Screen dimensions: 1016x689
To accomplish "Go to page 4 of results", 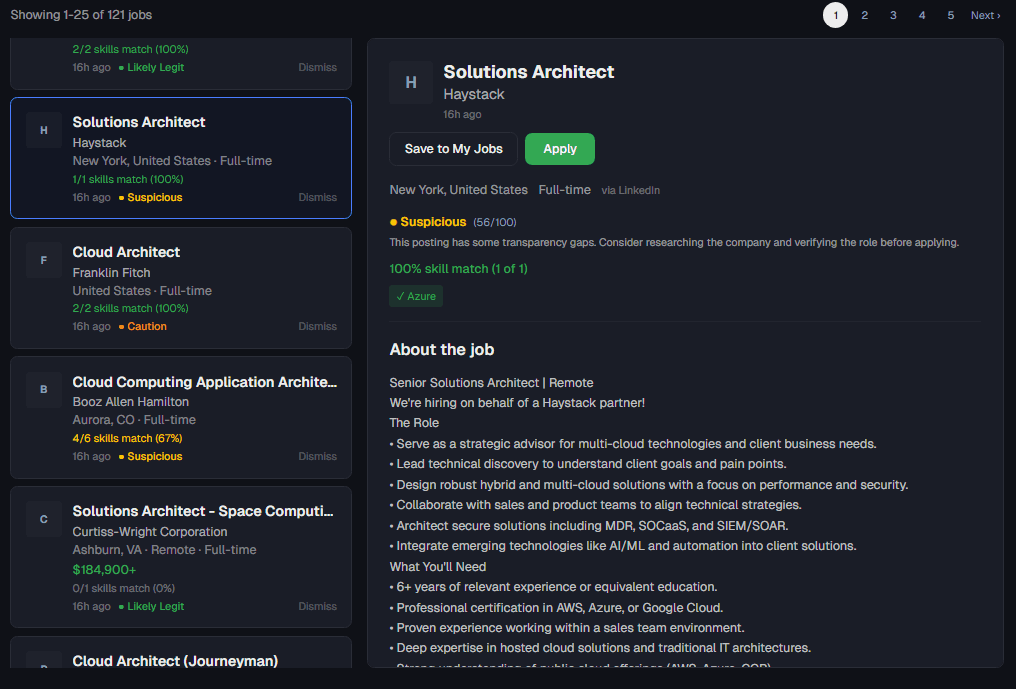I will (922, 15).
